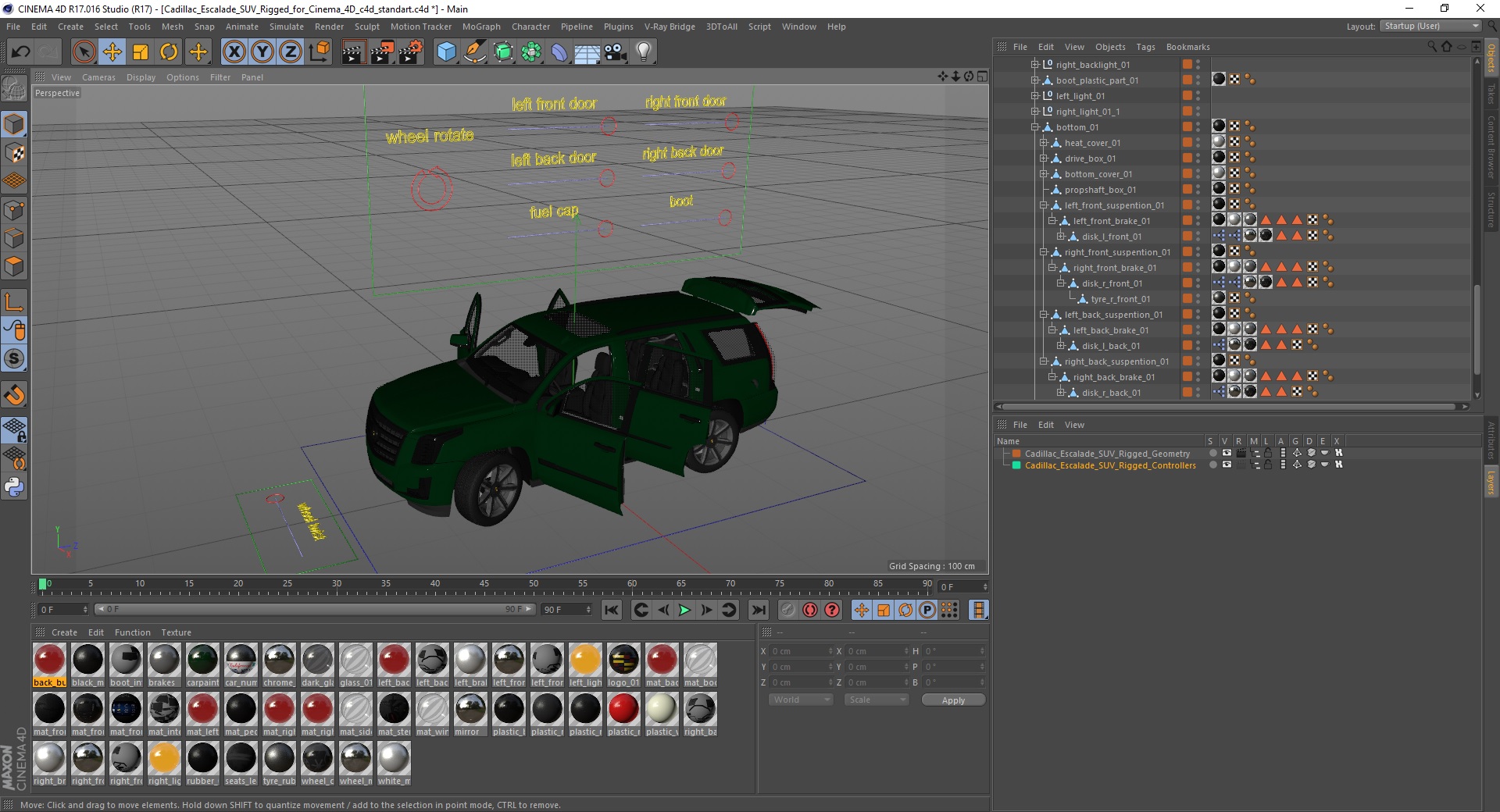
Task: Click Render View clapperboard icon
Action: (353, 52)
